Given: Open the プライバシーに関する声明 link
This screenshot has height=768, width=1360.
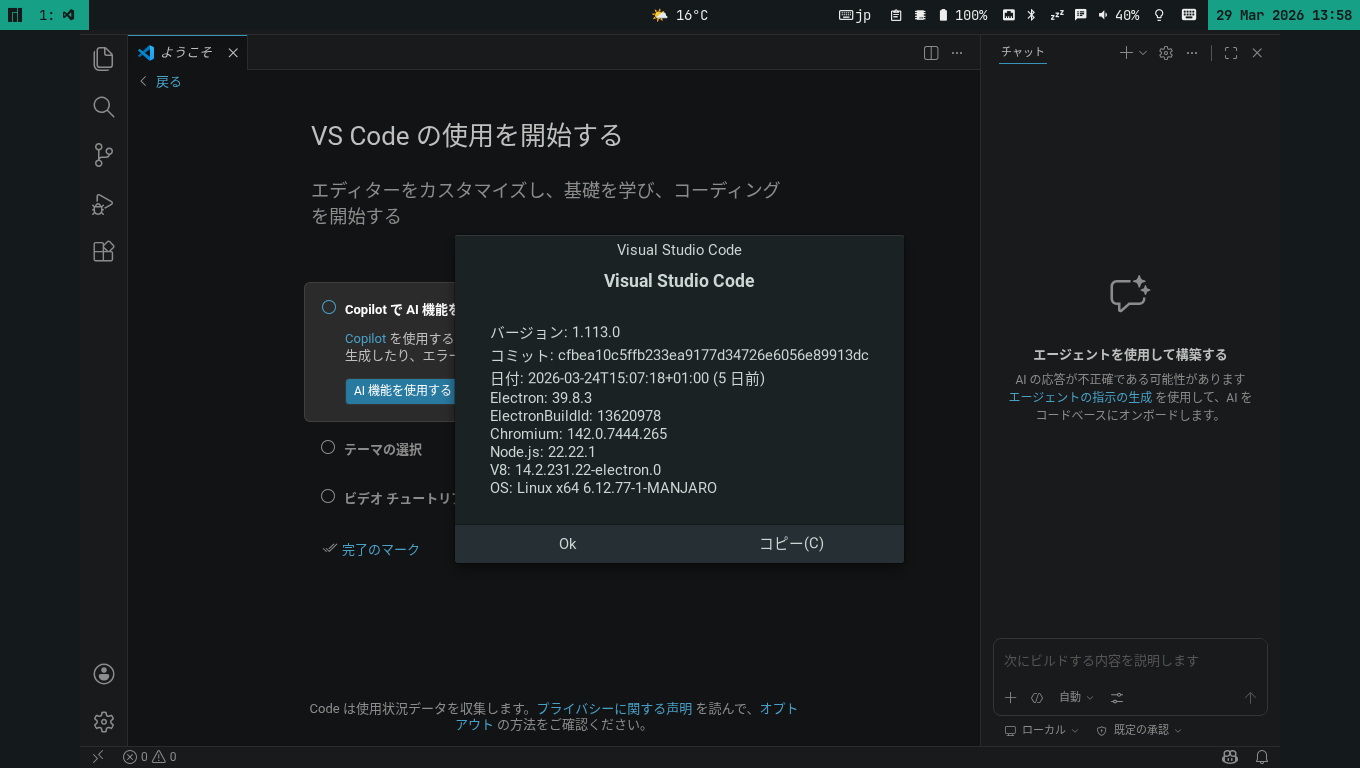Looking at the screenshot, I should tap(614, 708).
